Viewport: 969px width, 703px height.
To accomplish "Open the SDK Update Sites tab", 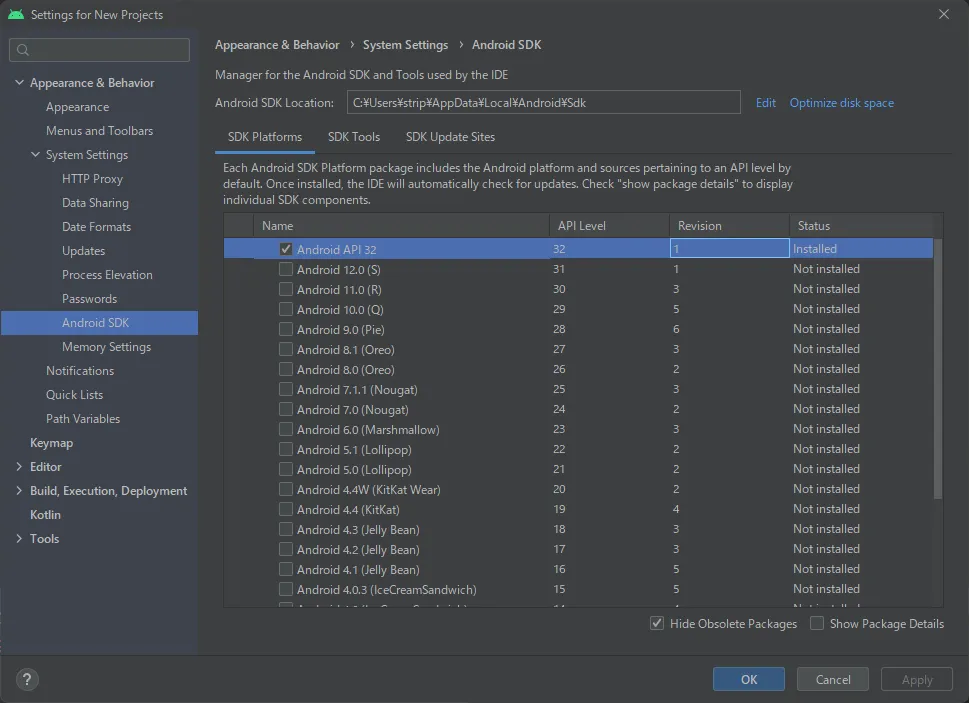I will coord(450,137).
